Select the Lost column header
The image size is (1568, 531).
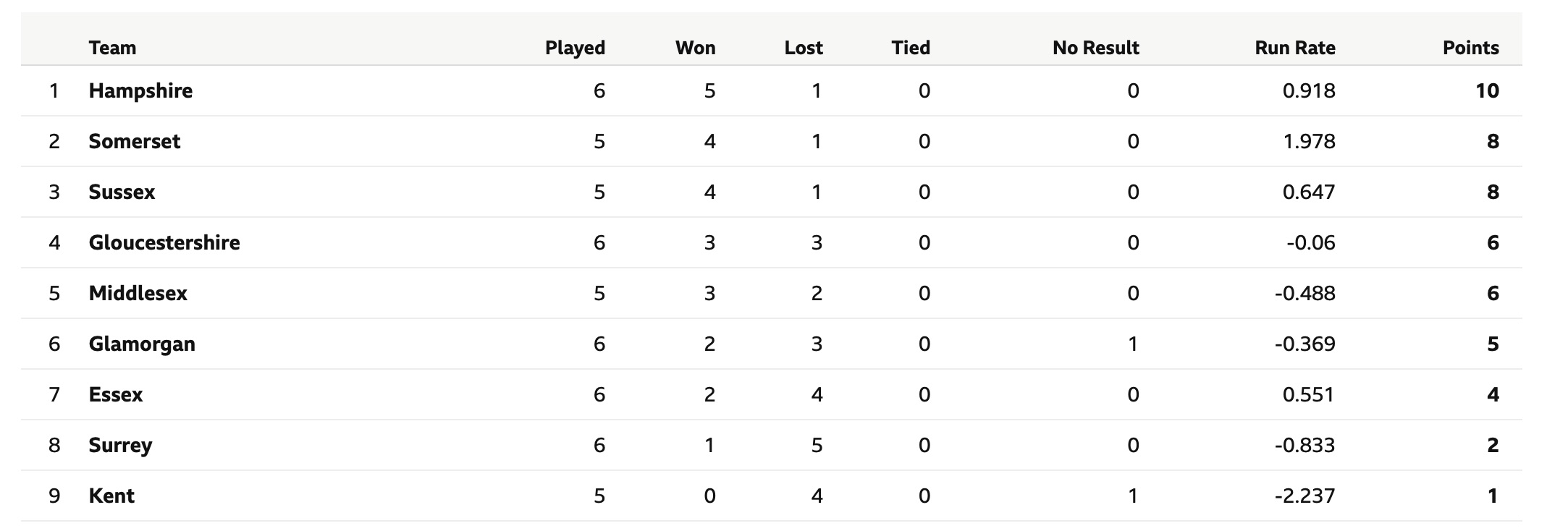[804, 48]
